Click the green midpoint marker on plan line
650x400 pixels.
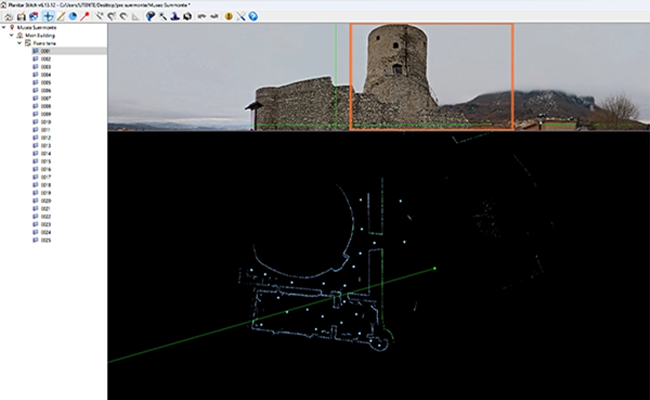click(x=287, y=311)
